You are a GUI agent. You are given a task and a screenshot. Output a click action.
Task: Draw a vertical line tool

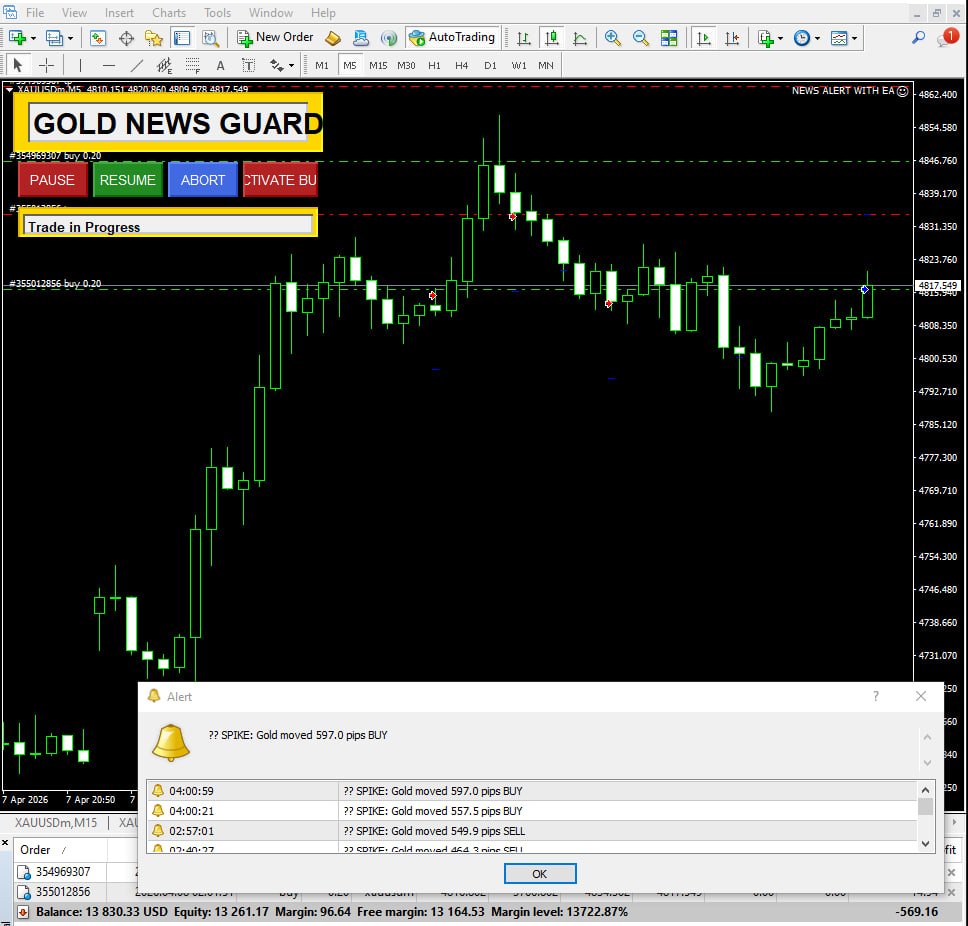pyautogui.click(x=80, y=65)
